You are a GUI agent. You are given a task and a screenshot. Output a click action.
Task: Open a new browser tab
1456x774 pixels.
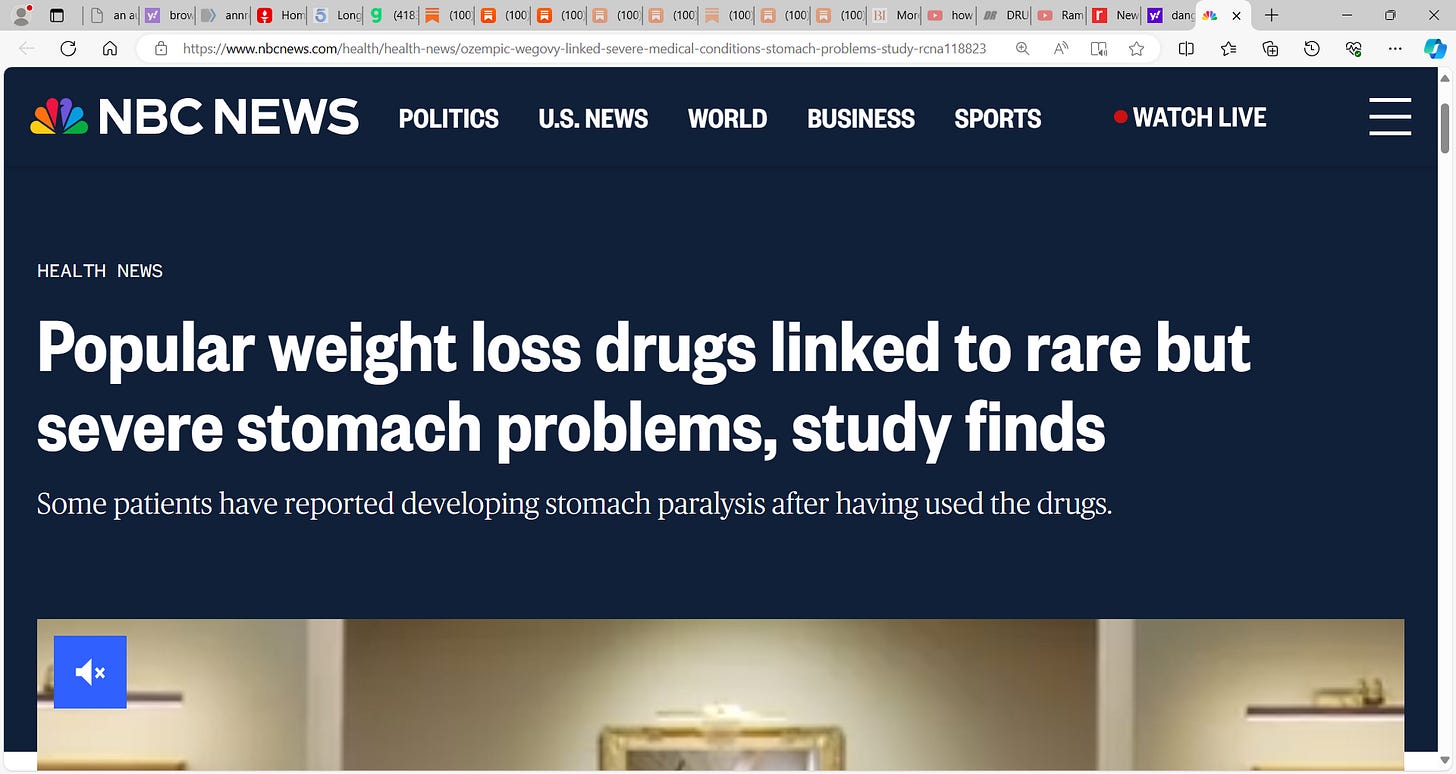1271,15
